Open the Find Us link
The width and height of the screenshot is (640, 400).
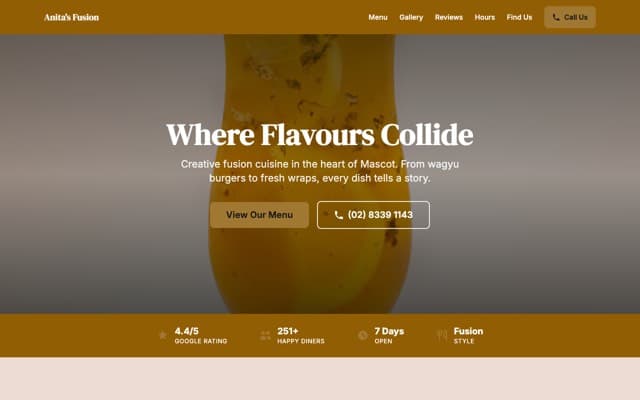point(519,17)
